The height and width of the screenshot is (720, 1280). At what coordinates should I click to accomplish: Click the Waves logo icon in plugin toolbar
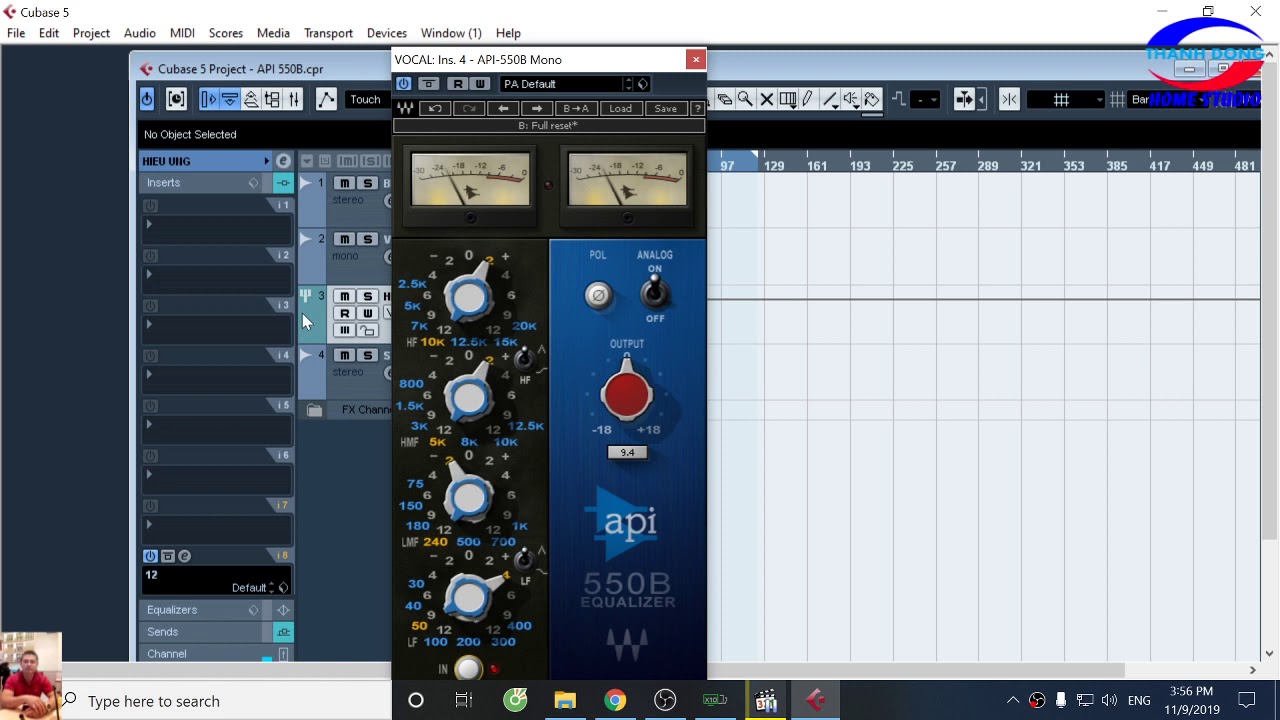point(405,108)
